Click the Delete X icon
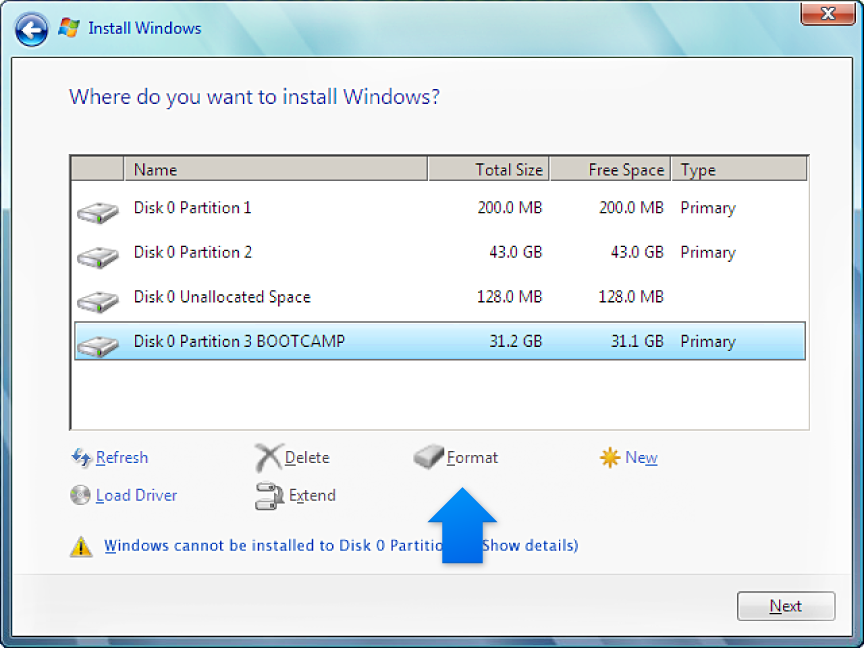The image size is (864, 648). click(269, 457)
